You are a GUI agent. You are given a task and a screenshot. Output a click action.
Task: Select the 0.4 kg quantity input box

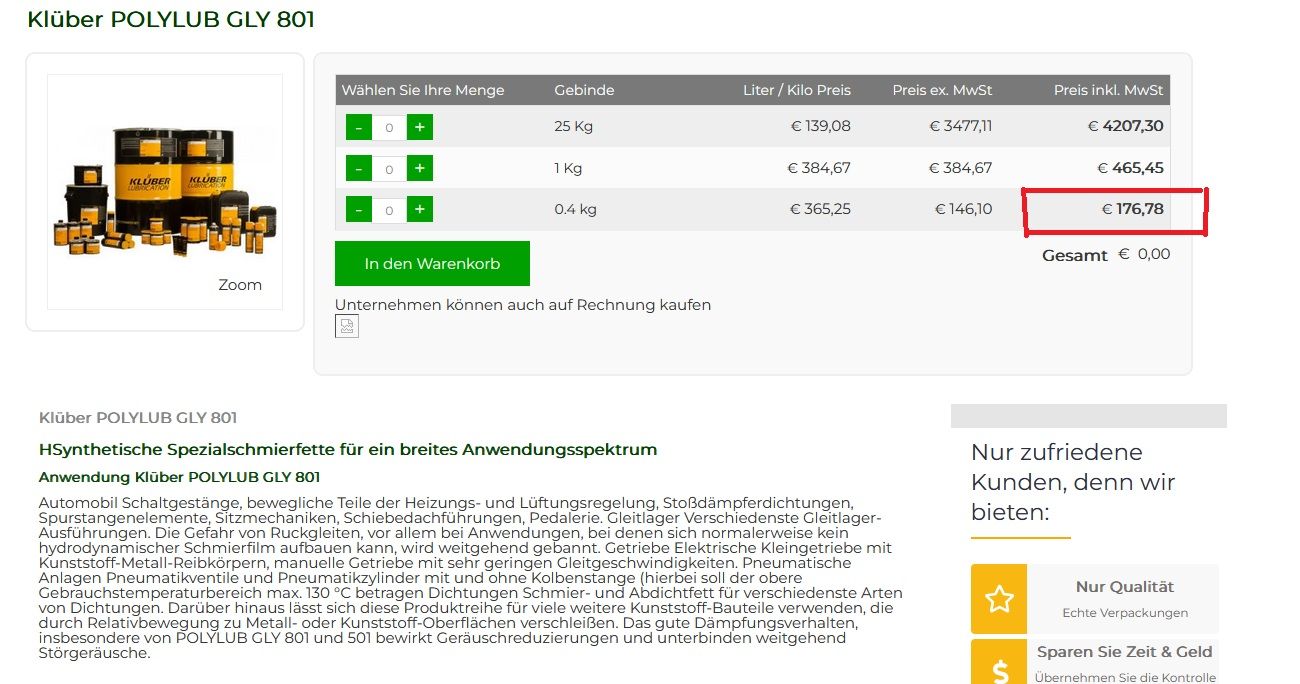[389, 209]
